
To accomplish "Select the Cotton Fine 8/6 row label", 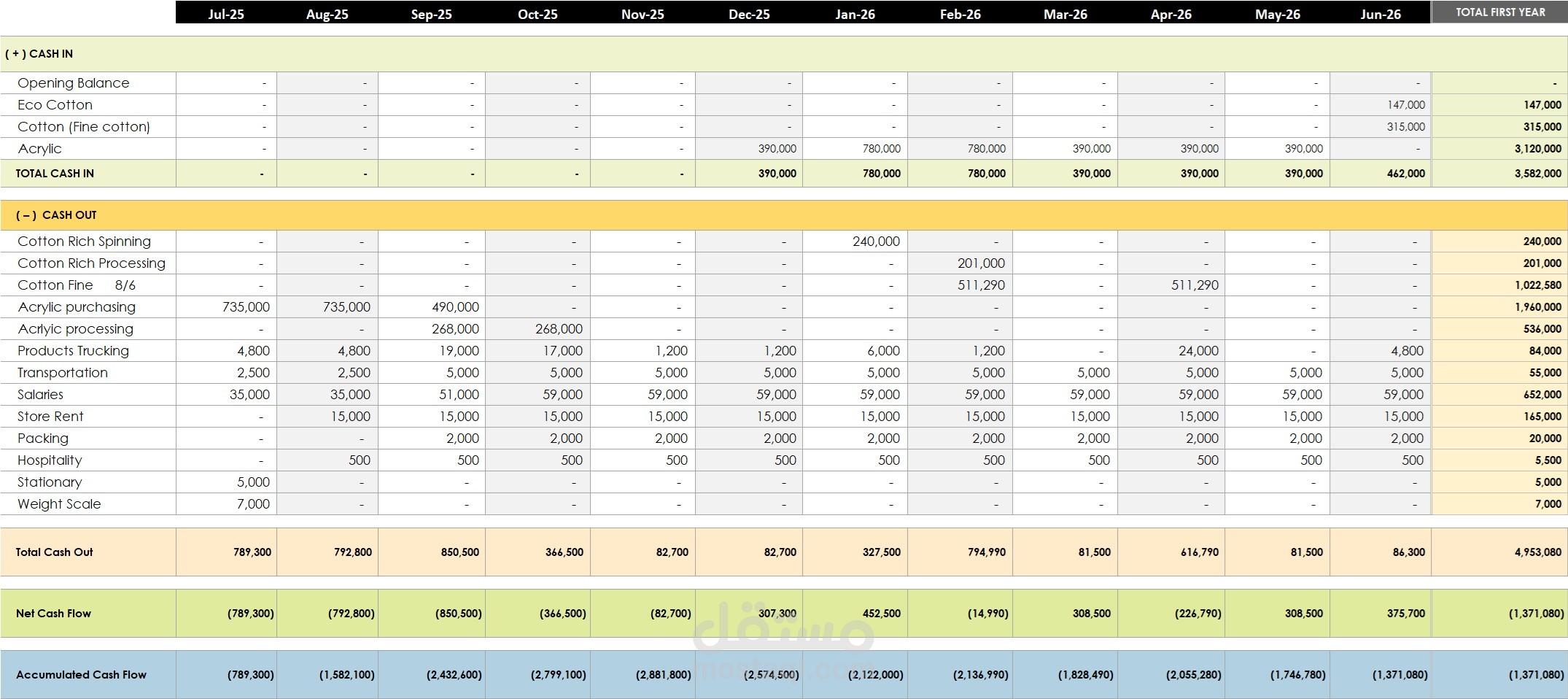I will (x=77, y=285).
